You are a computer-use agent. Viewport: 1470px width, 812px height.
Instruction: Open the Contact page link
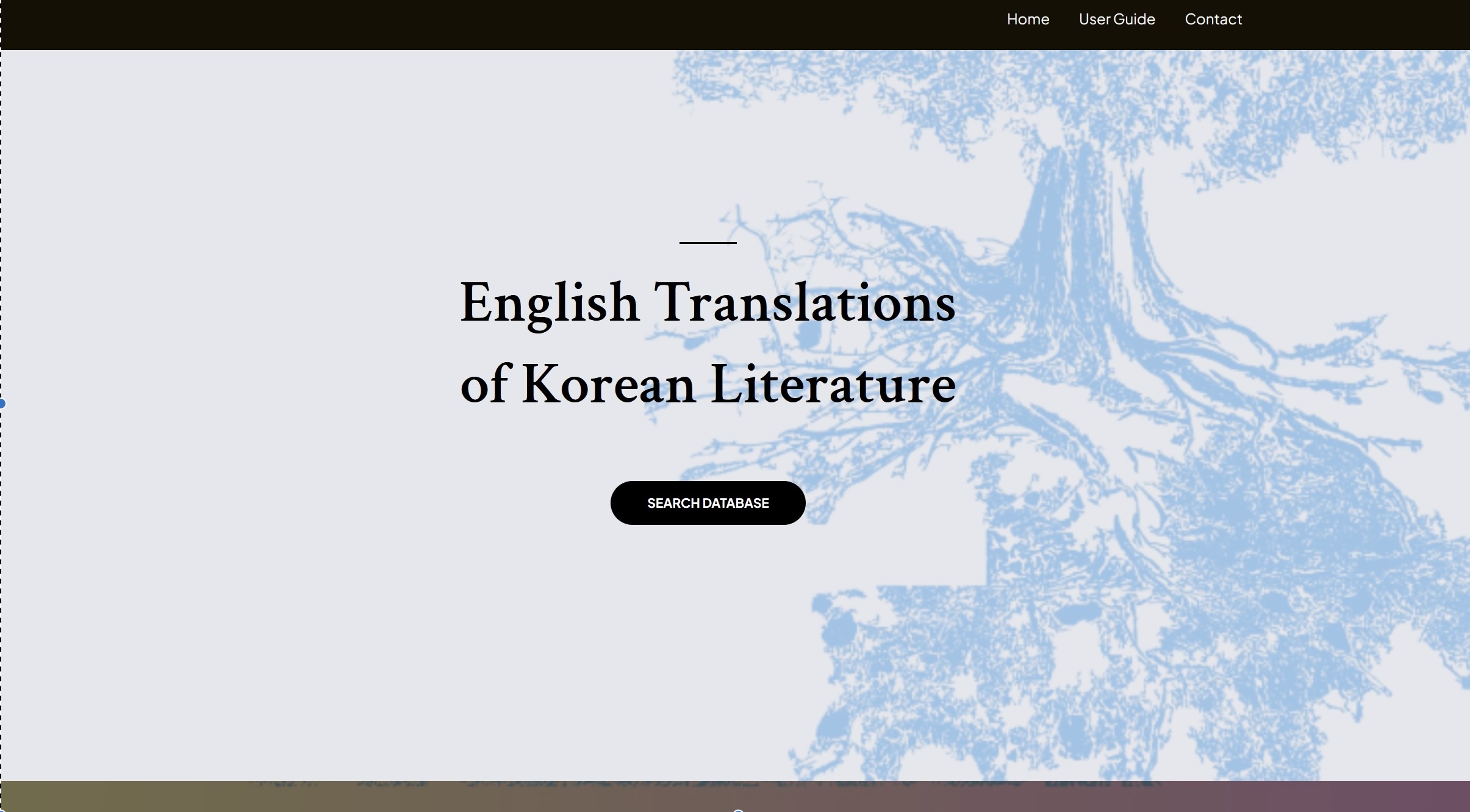tap(1213, 20)
